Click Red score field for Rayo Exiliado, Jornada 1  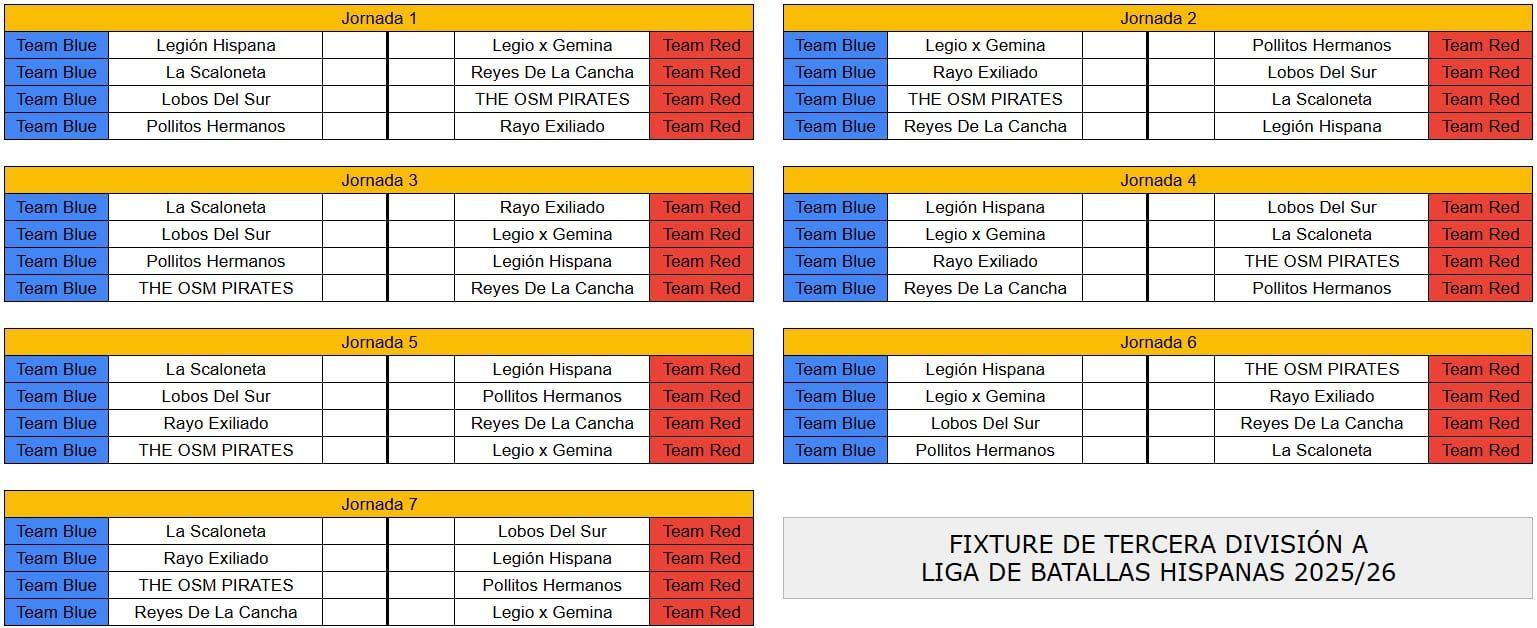420,126
